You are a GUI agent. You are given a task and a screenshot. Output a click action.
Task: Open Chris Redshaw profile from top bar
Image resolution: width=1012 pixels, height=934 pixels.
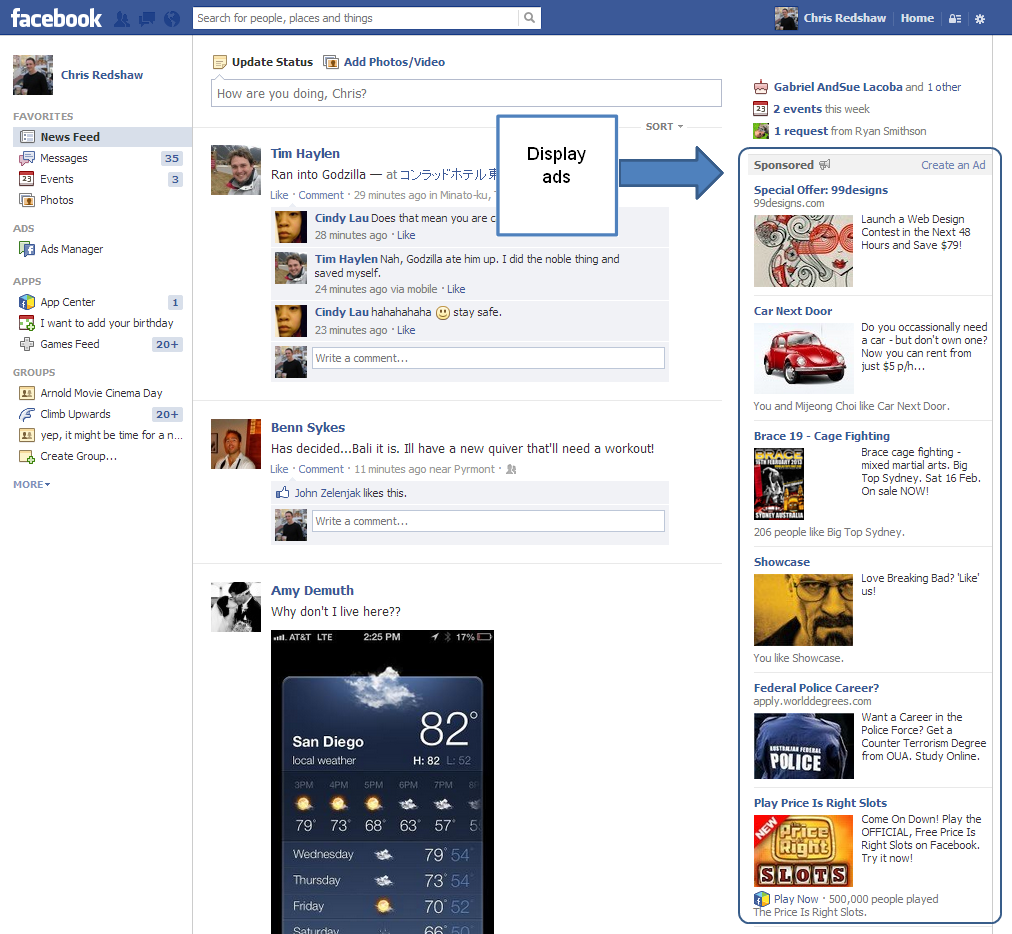(x=844, y=18)
